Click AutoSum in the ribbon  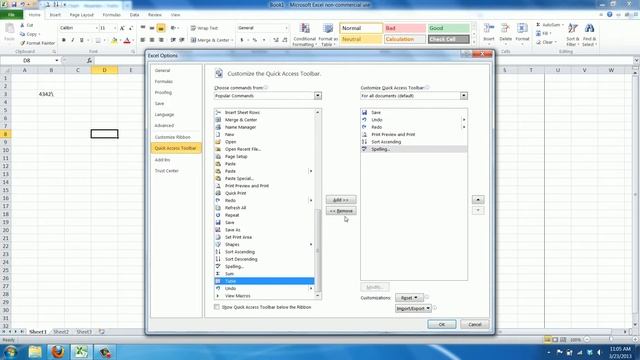tap(549, 24)
